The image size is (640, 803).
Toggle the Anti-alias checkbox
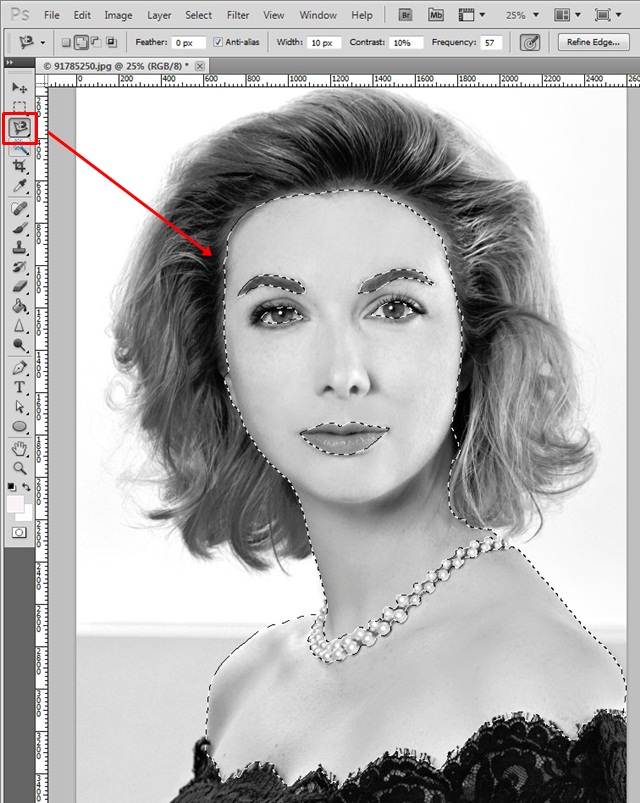click(x=218, y=43)
